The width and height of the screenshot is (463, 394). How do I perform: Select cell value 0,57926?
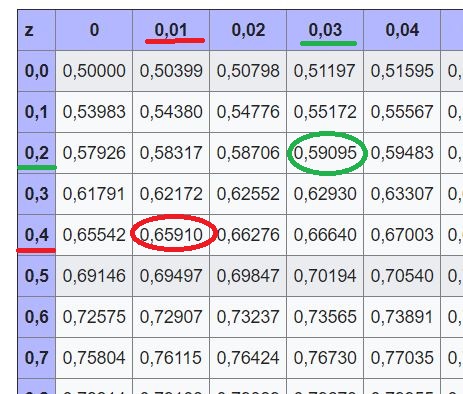click(94, 153)
